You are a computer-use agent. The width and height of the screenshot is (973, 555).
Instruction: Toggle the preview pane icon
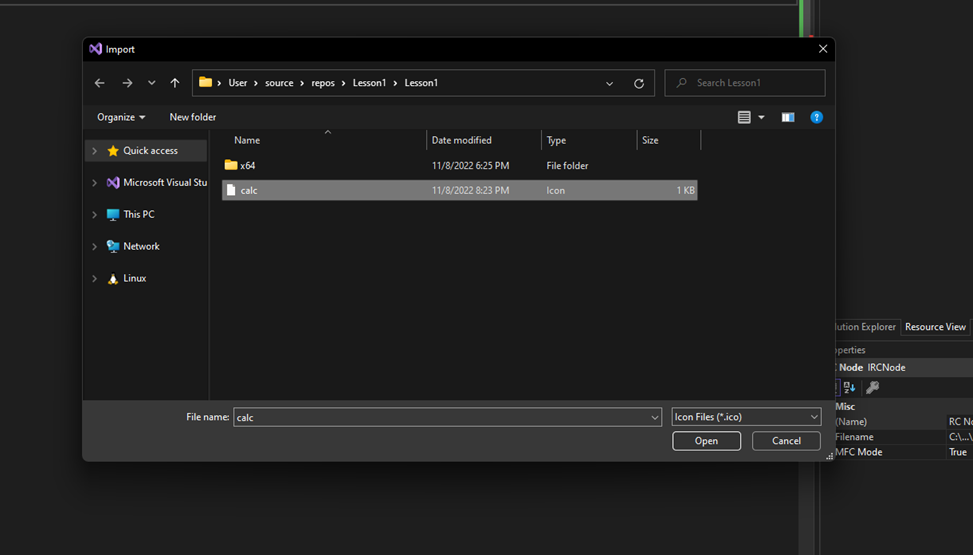(788, 117)
